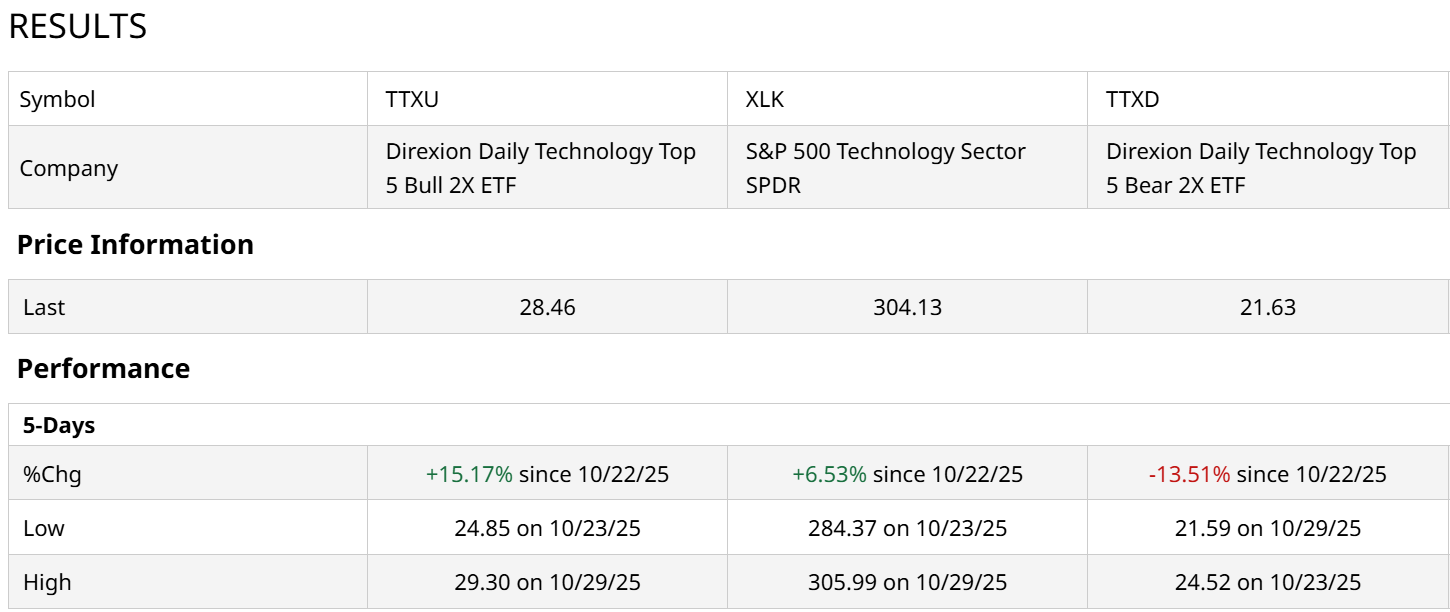
Task: Click the XLK last price 304.13
Action: coord(907,307)
